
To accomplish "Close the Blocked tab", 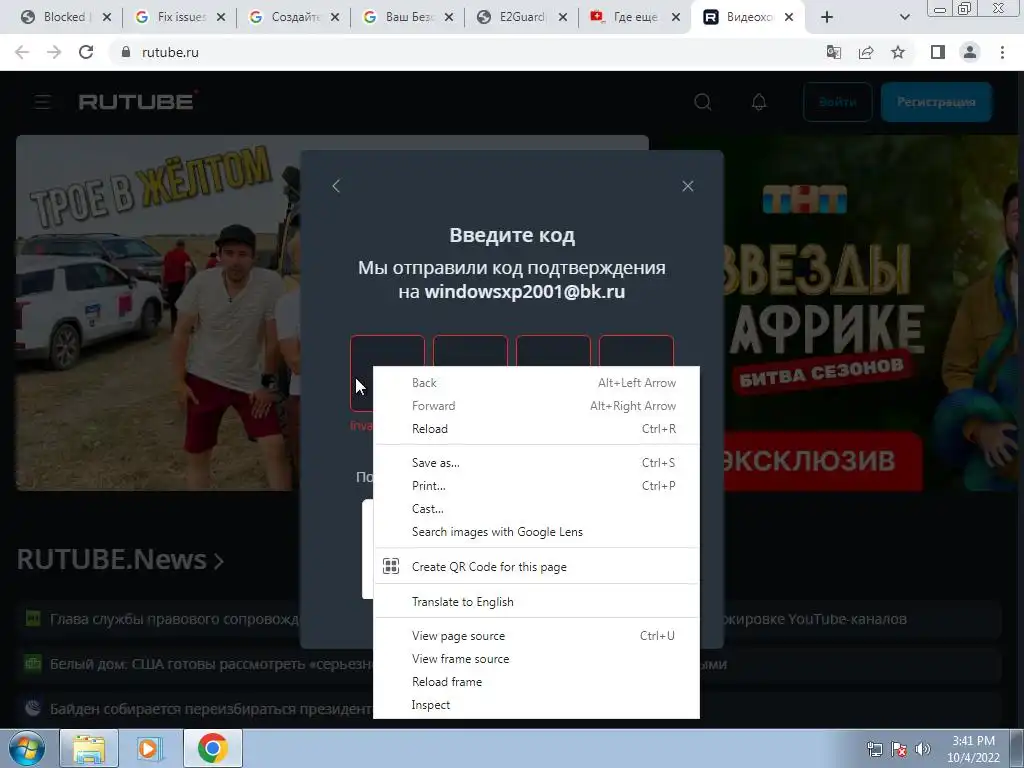I will [107, 17].
